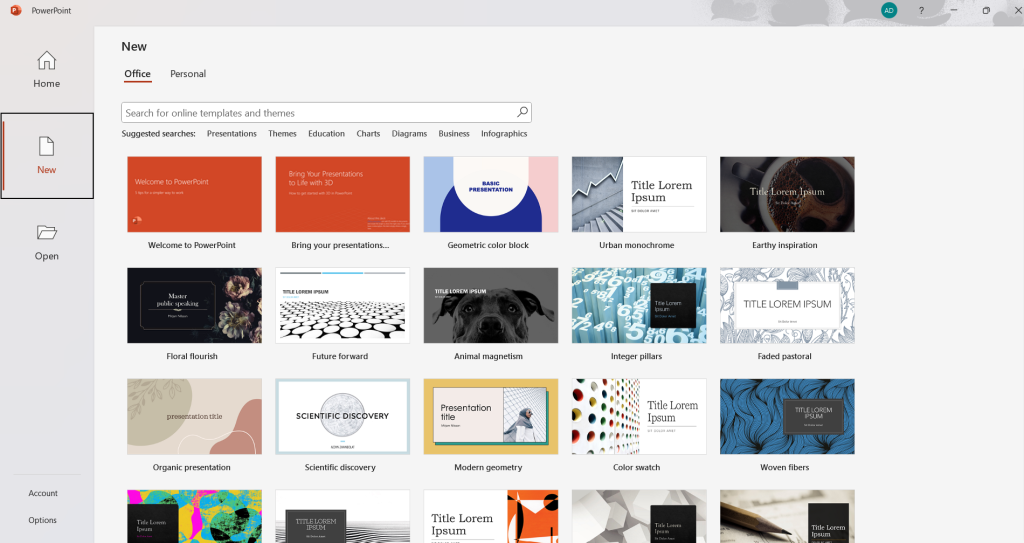Image resolution: width=1024 pixels, height=543 pixels.
Task: Click the 'Scientific discovery' caption text
Action: tap(340, 467)
